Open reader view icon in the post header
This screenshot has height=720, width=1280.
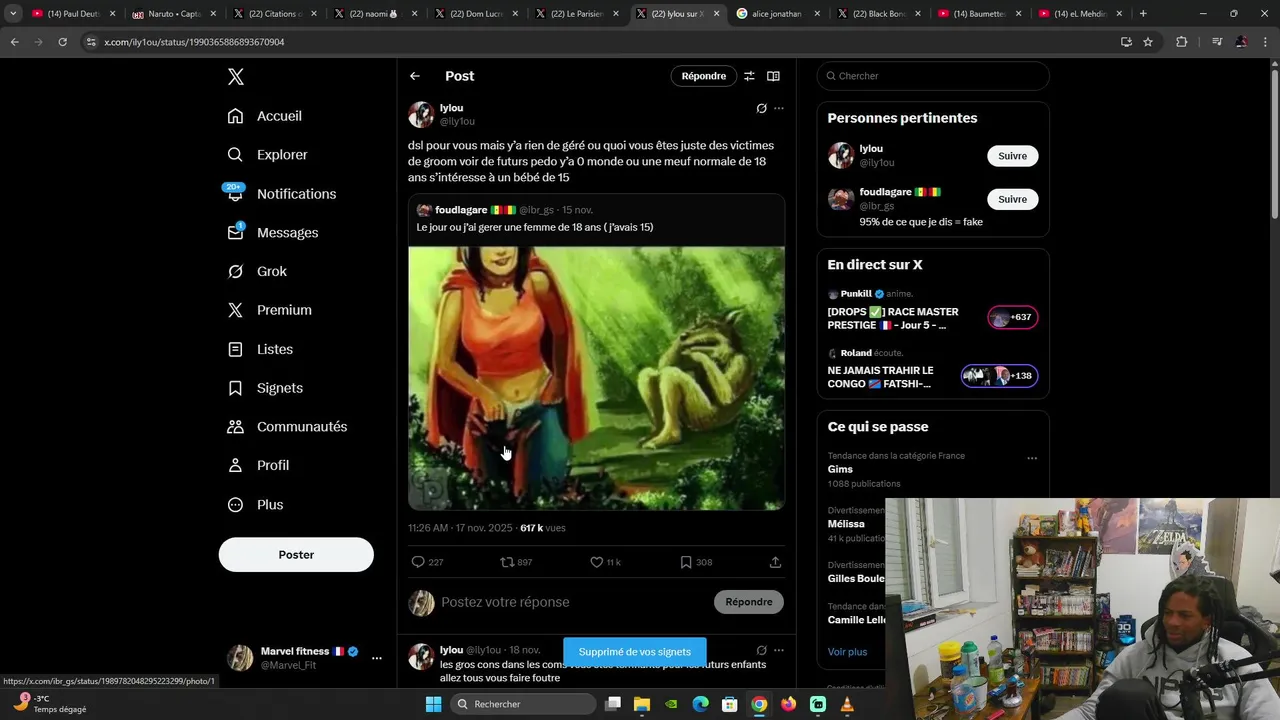pyautogui.click(x=773, y=76)
